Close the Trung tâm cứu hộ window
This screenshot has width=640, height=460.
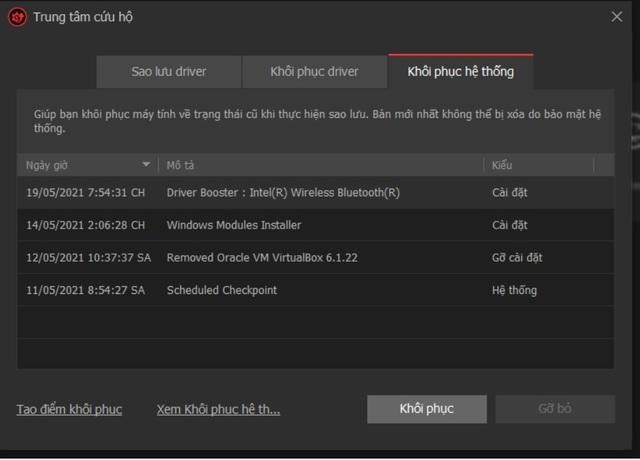(616, 16)
